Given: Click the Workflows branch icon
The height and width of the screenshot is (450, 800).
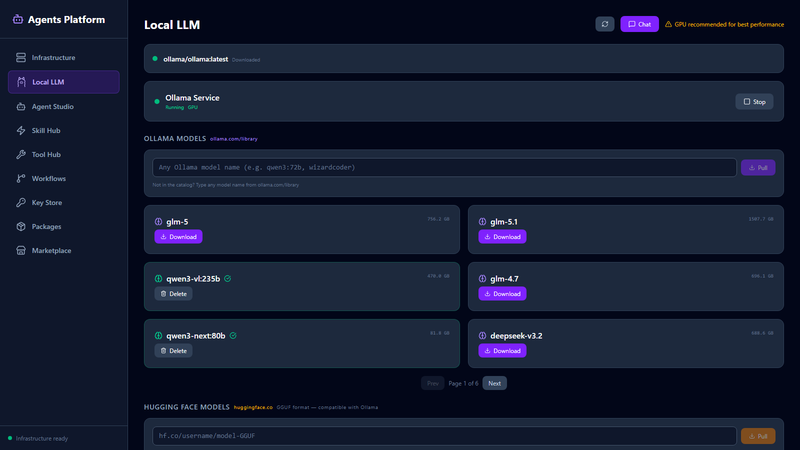Looking at the screenshot, I should point(21,178).
